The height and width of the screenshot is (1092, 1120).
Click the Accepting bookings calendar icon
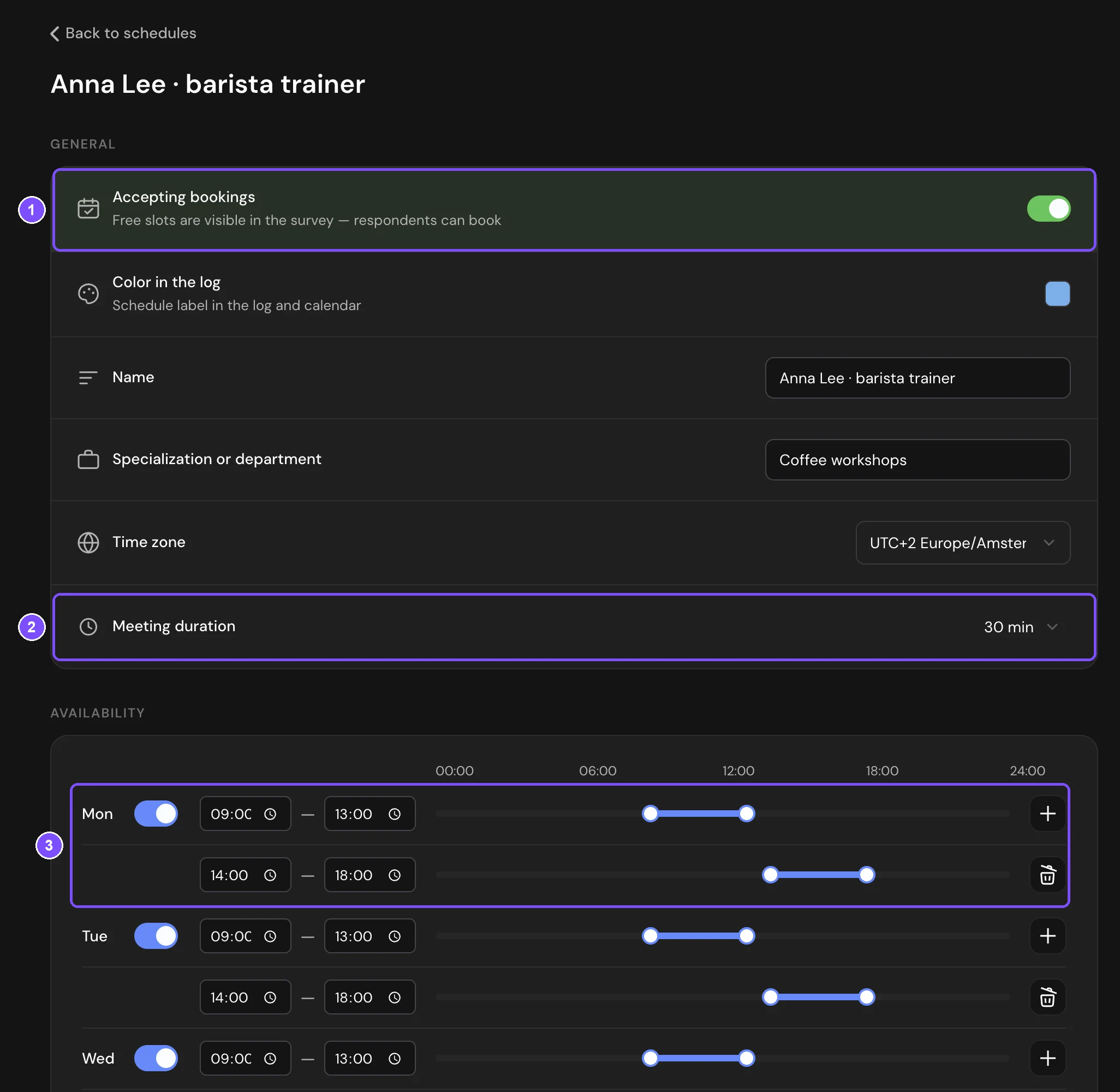pos(88,209)
